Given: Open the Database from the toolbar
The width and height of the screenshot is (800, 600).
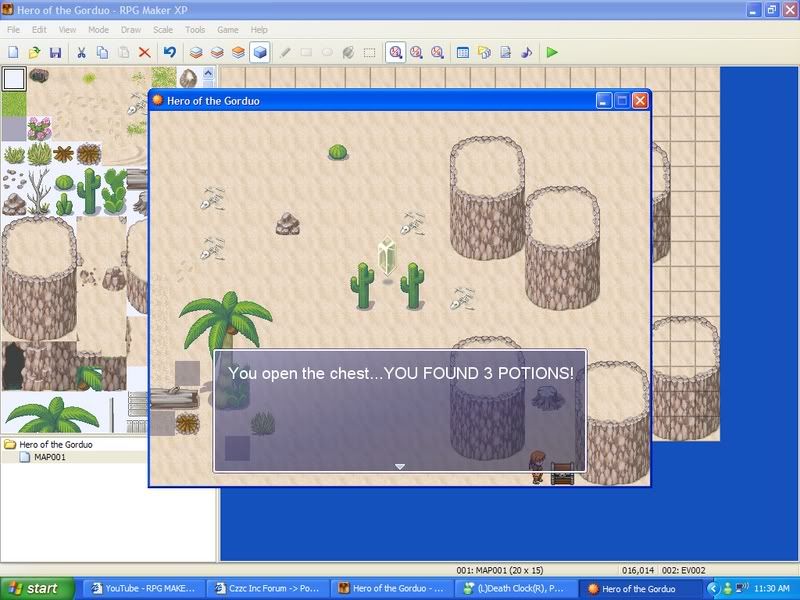Looking at the screenshot, I should click(x=463, y=52).
